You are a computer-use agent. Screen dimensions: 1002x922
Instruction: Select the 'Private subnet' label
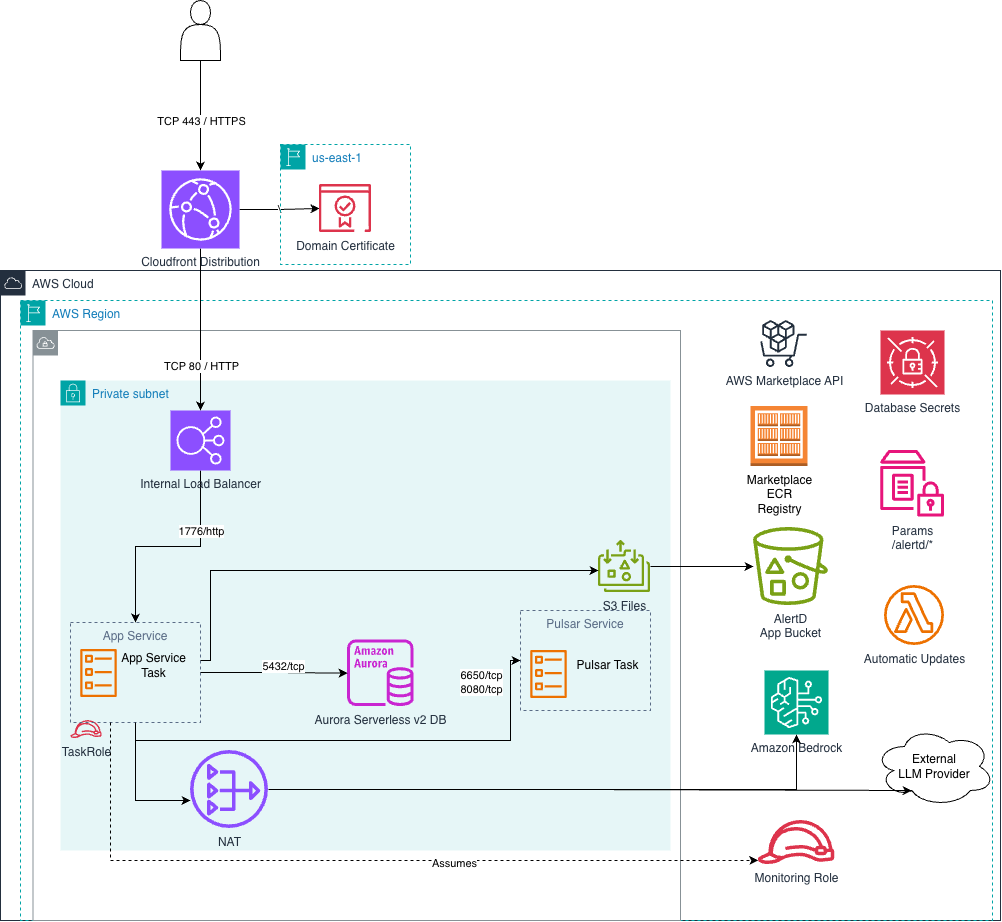click(x=130, y=394)
